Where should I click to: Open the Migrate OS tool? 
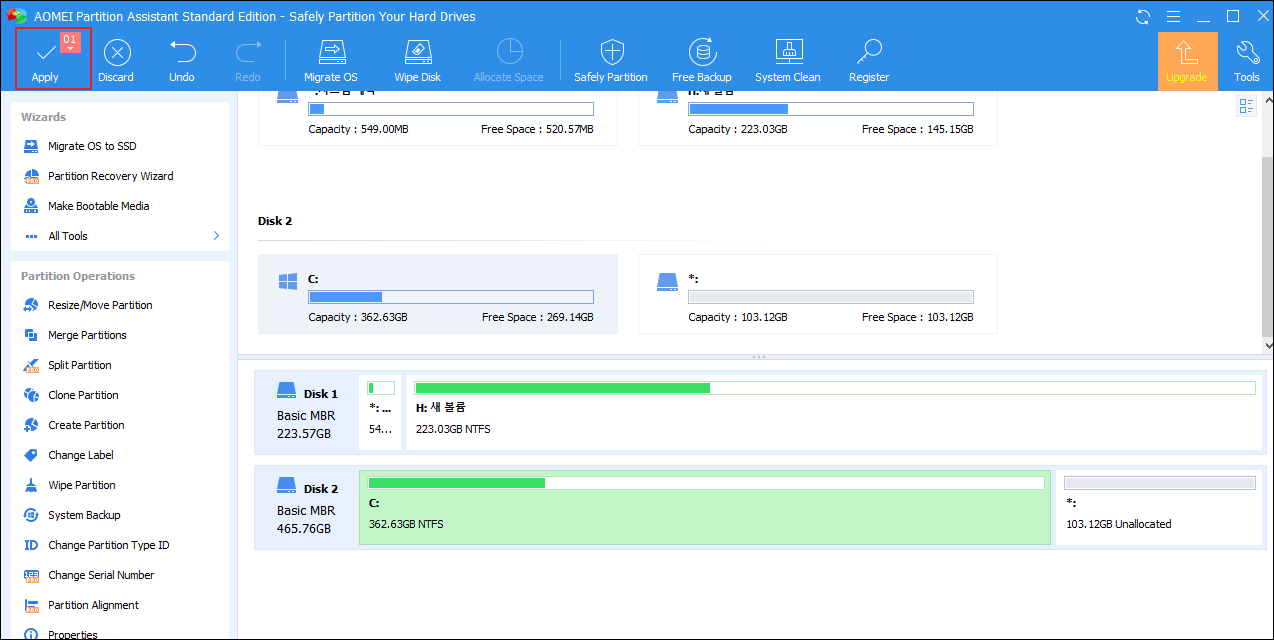click(331, 61)
